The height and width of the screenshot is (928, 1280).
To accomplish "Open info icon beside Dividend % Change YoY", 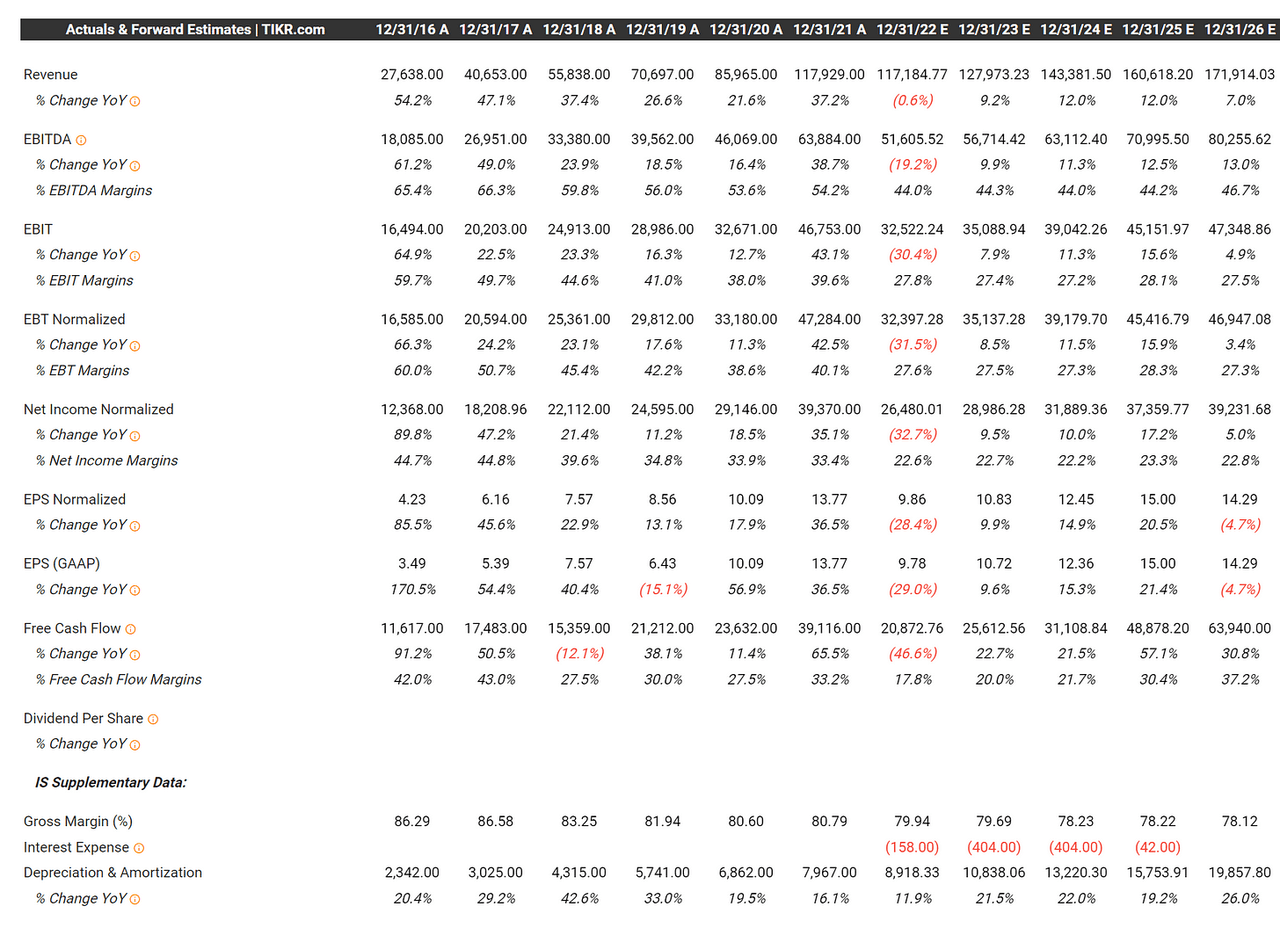I will click(x=135, y=745).
